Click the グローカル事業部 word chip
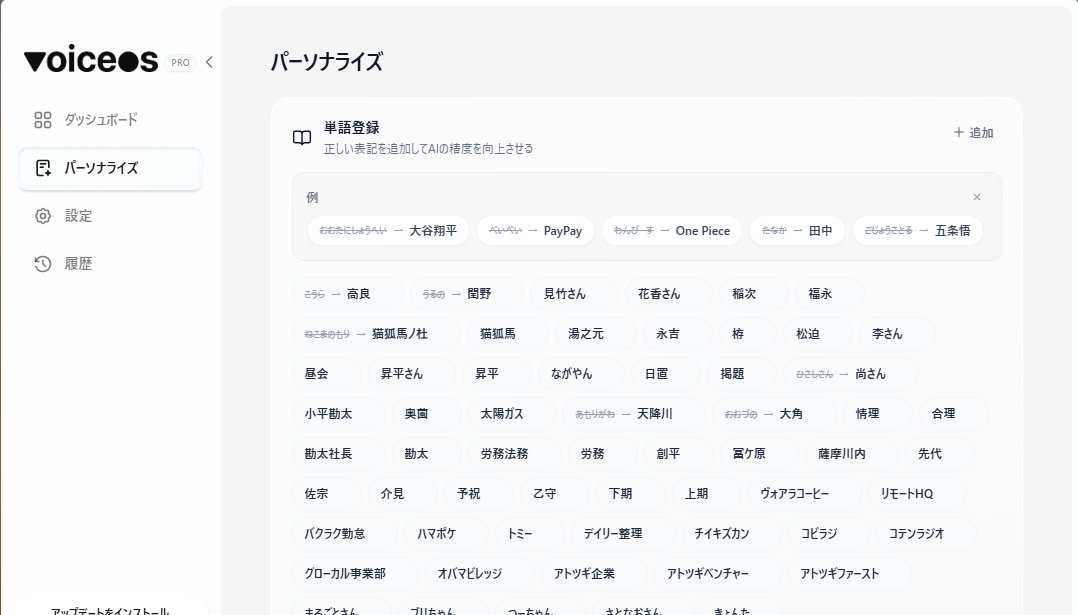The height and width of the screenshot is (615, 1078). [x=355, y=573]
